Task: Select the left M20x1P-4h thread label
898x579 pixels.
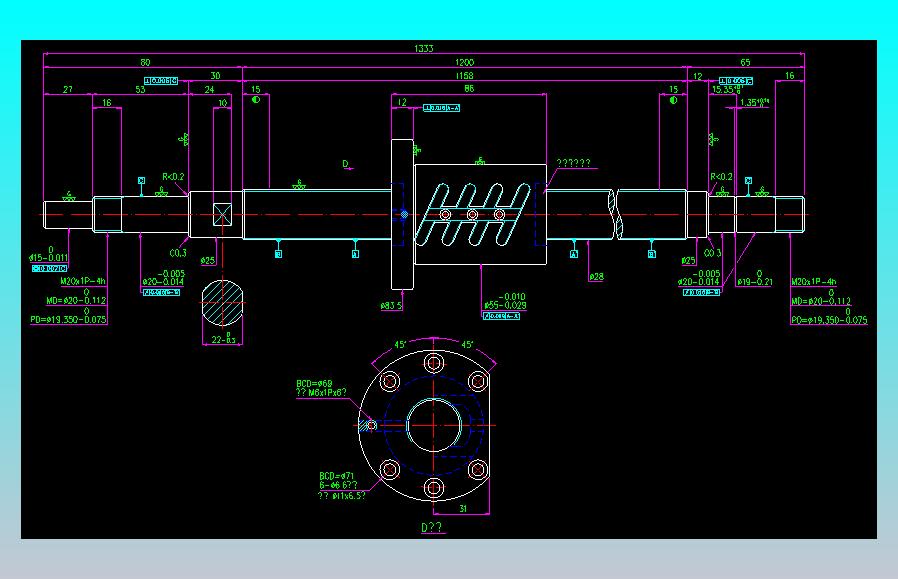Action: (83, 281)
